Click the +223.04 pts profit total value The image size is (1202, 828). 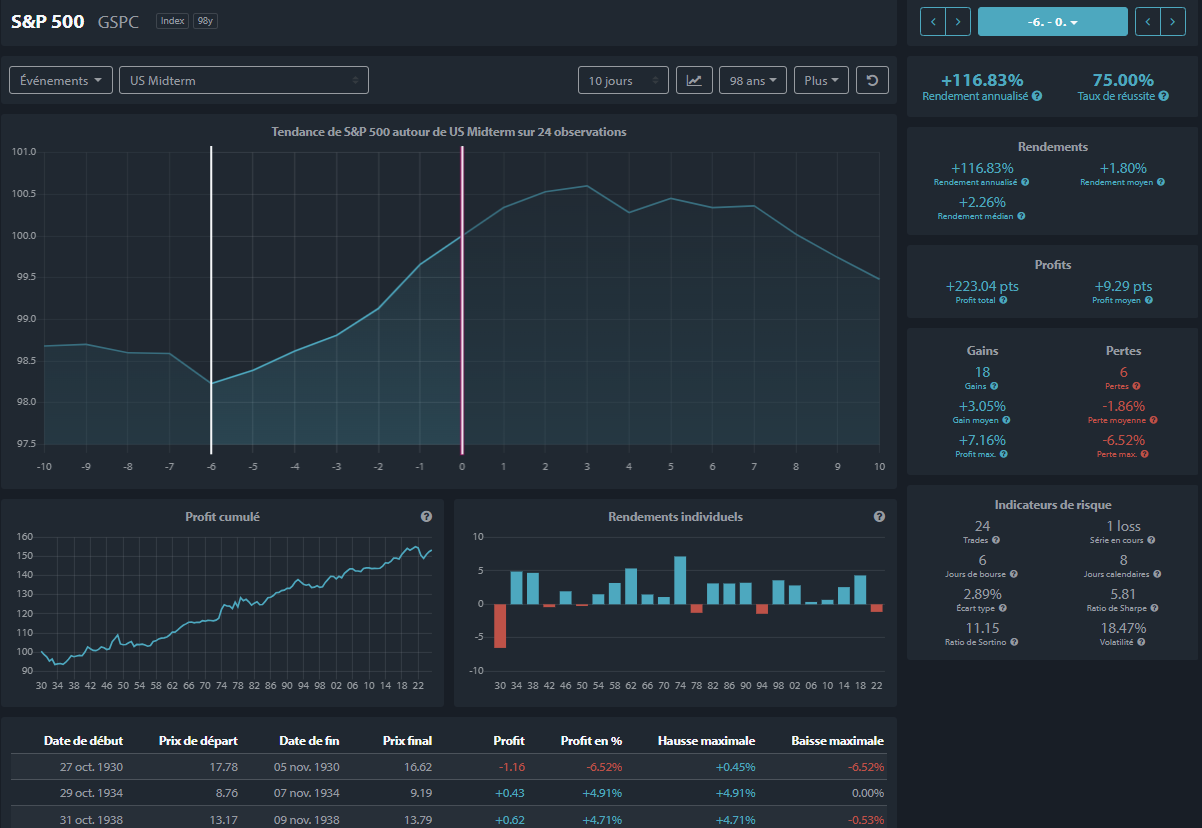982,286
